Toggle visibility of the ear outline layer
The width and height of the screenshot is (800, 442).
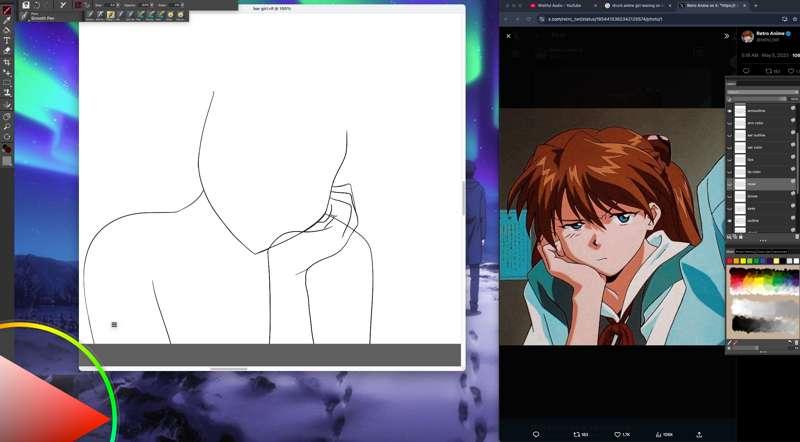(x=730, y=135)
